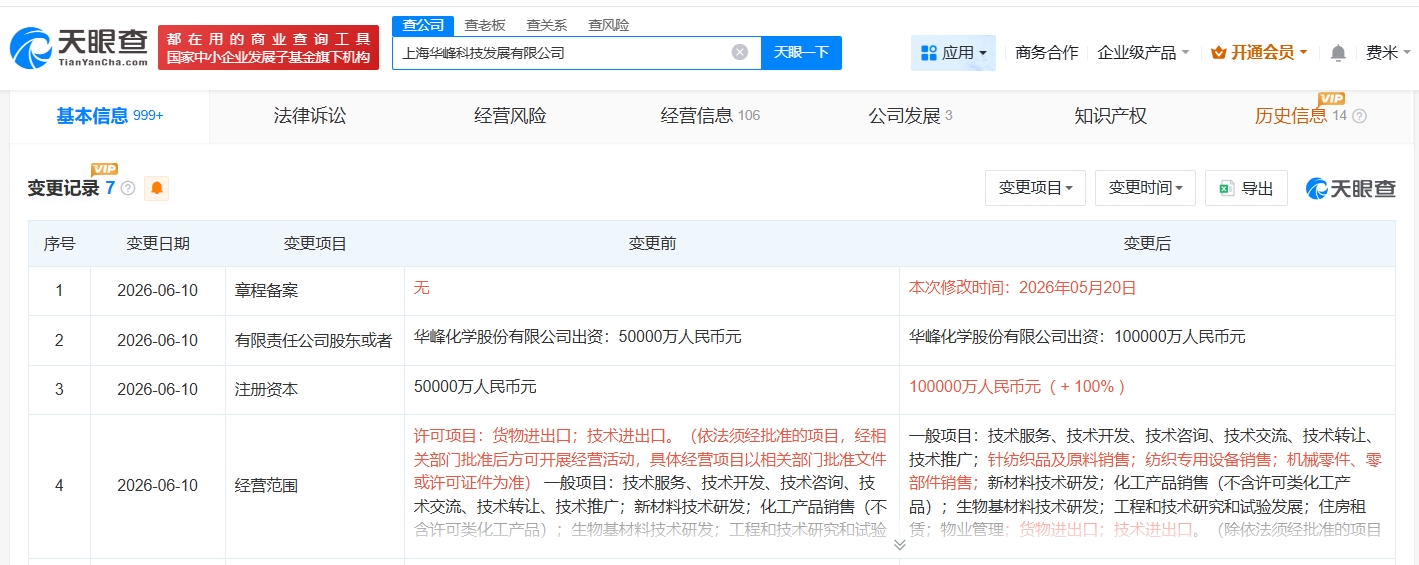This screenshot has height=565, width=1419.
Task: Select the 查风险 search tab
Action: coord(609,25)
